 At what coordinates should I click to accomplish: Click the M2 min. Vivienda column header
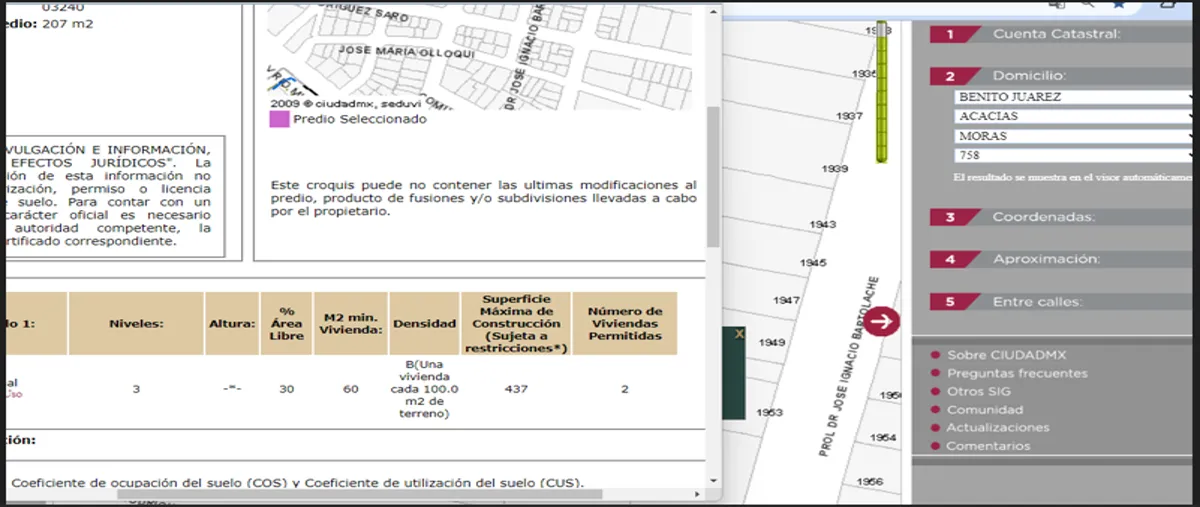(350, 324)
